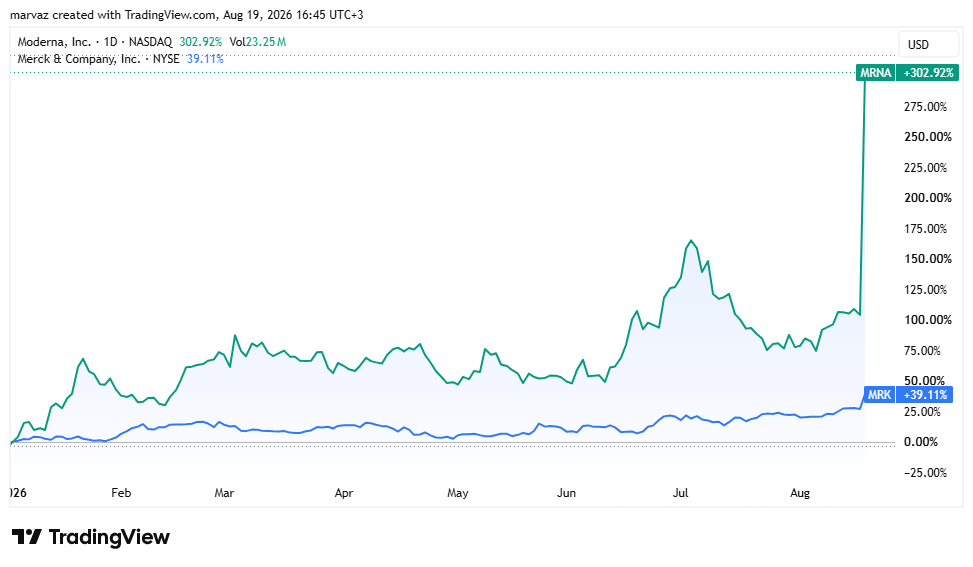
Task: Open the USD currency selector
Action: pyautogui.click(x=928, y=45)
